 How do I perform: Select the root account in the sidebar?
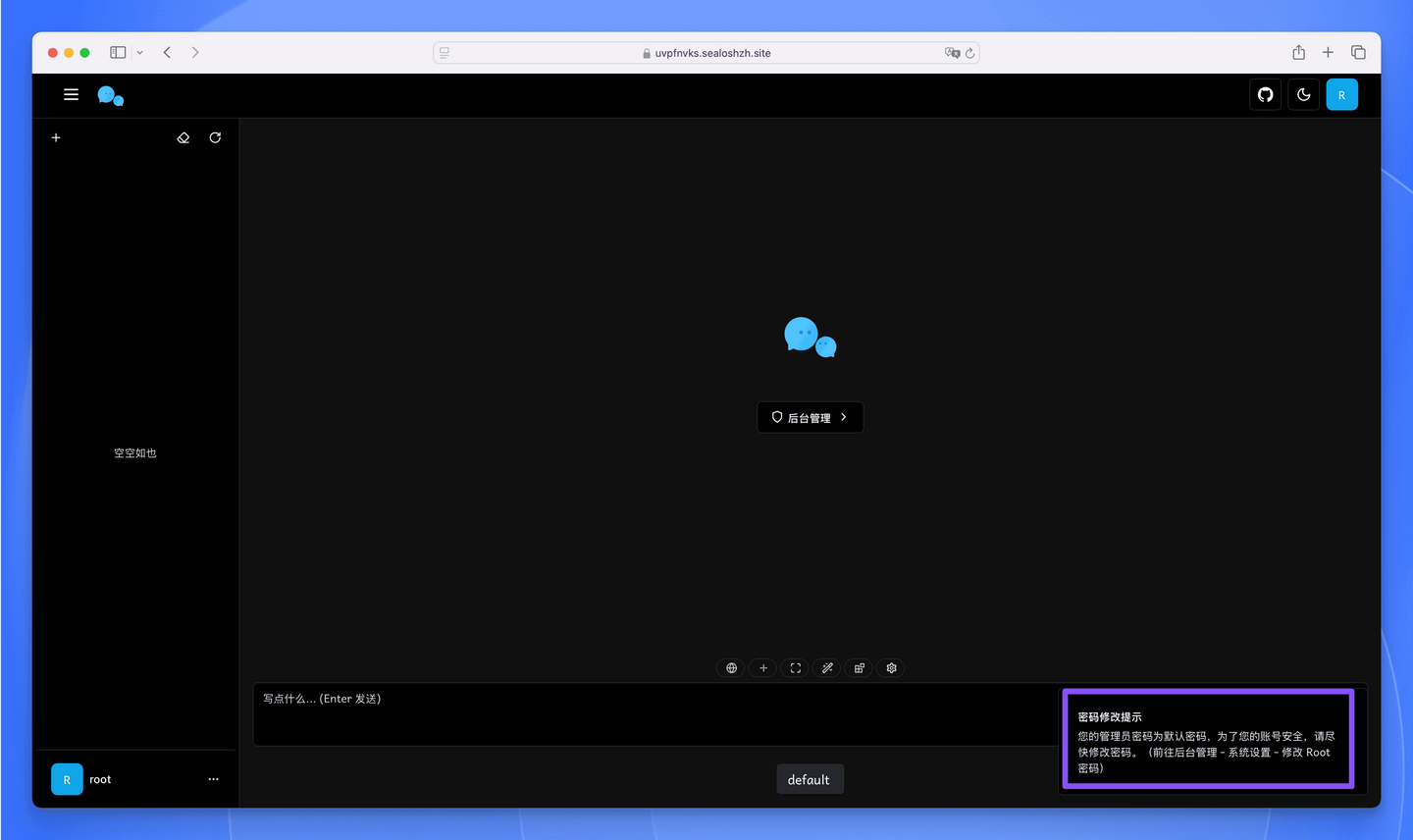coord(99,778)
